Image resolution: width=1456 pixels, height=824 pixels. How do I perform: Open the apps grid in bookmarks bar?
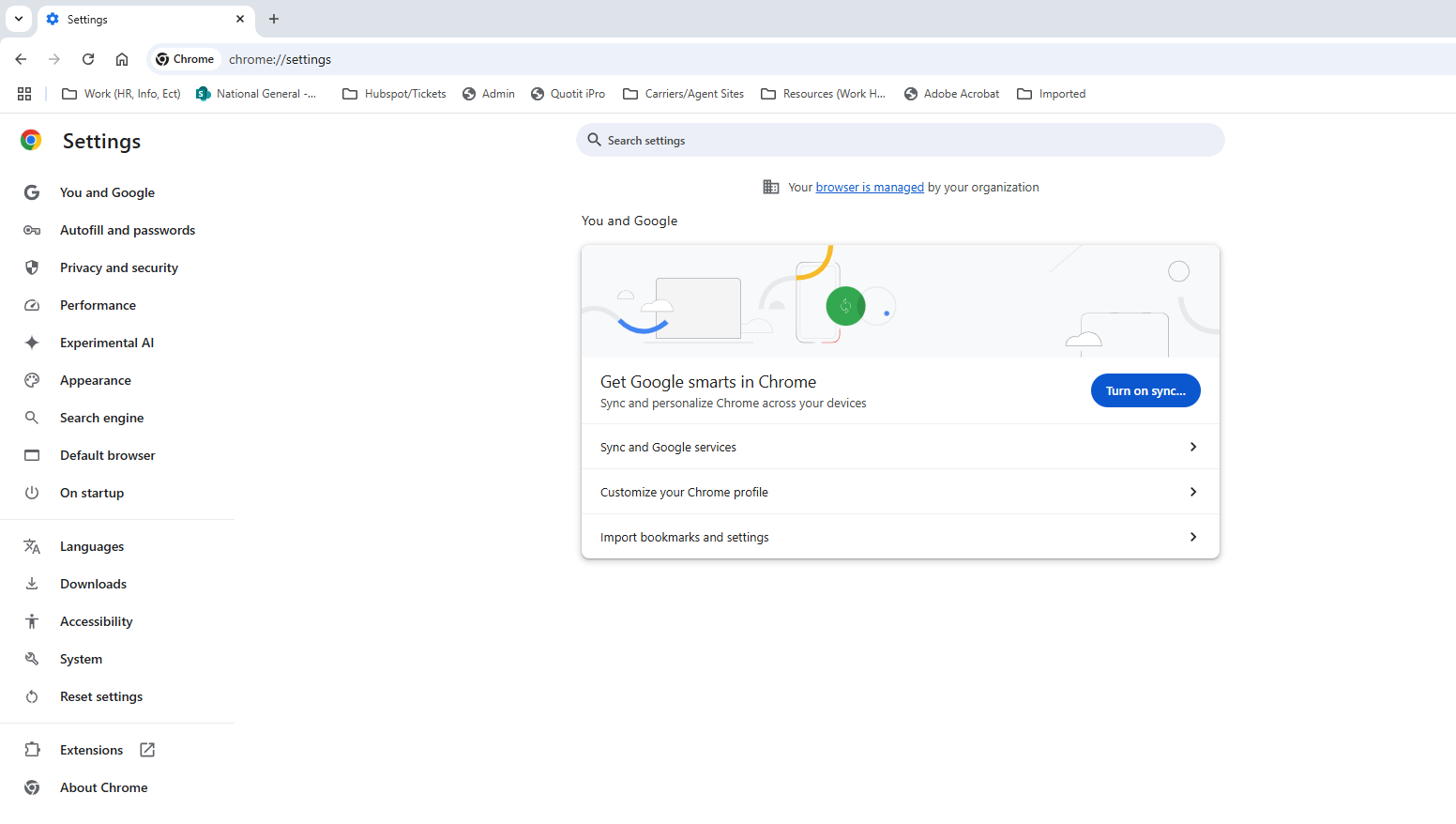24,94
